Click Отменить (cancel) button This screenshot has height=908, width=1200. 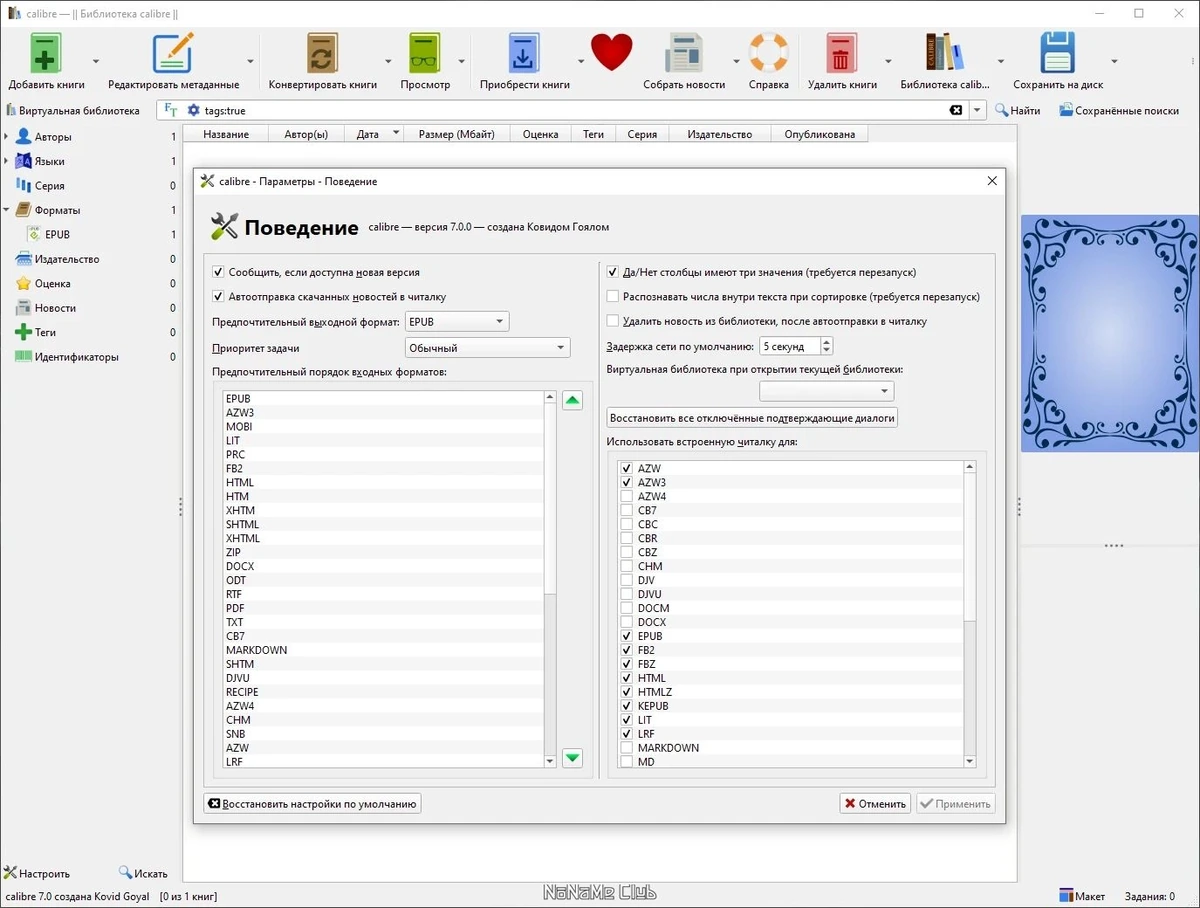click(x=876, y=803)
